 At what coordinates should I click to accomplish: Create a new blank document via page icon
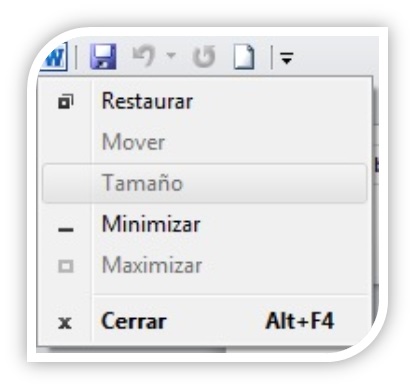click(x=244, y=57)
